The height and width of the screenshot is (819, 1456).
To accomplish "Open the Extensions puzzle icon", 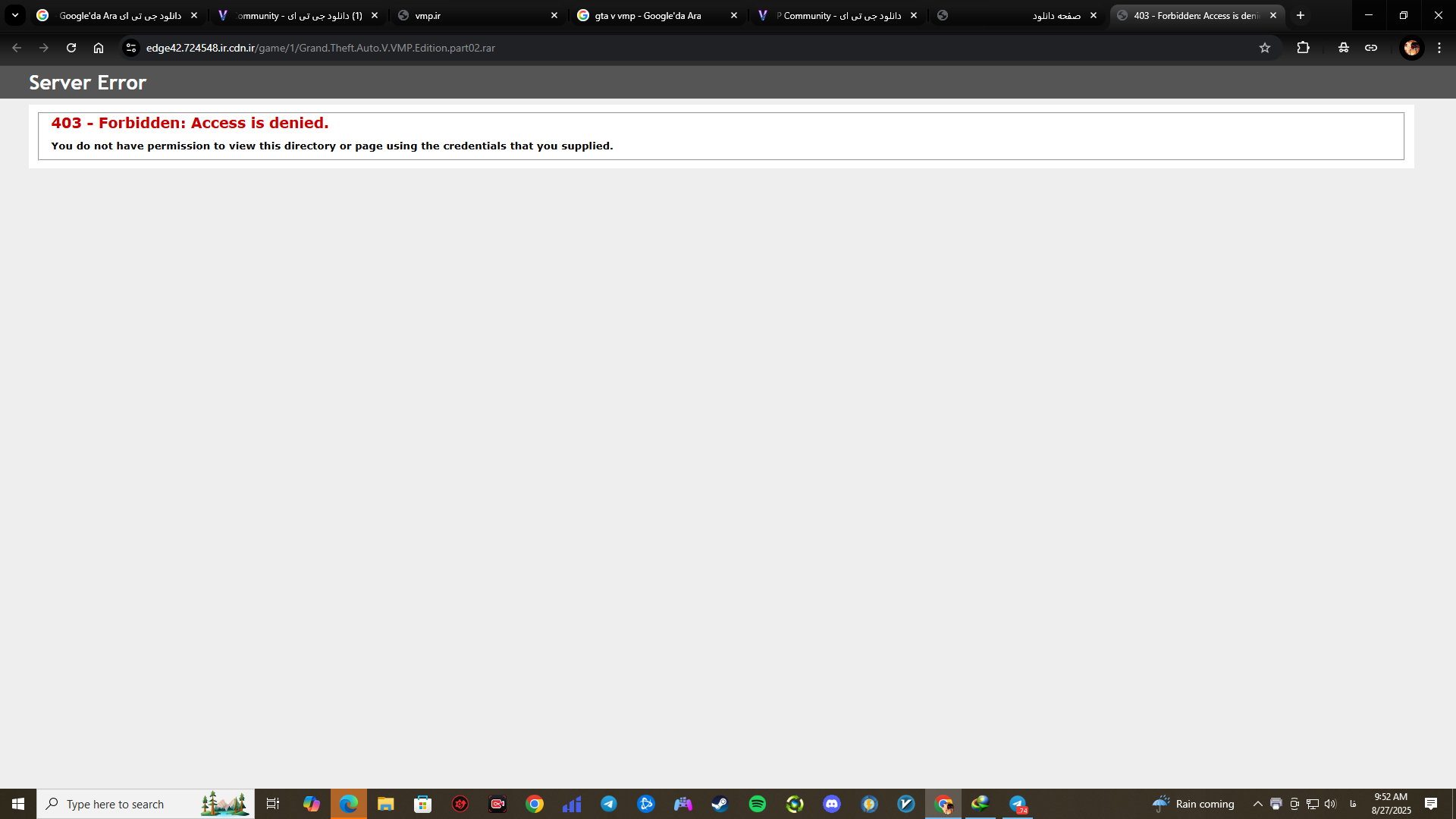I will click(1303, 48).
